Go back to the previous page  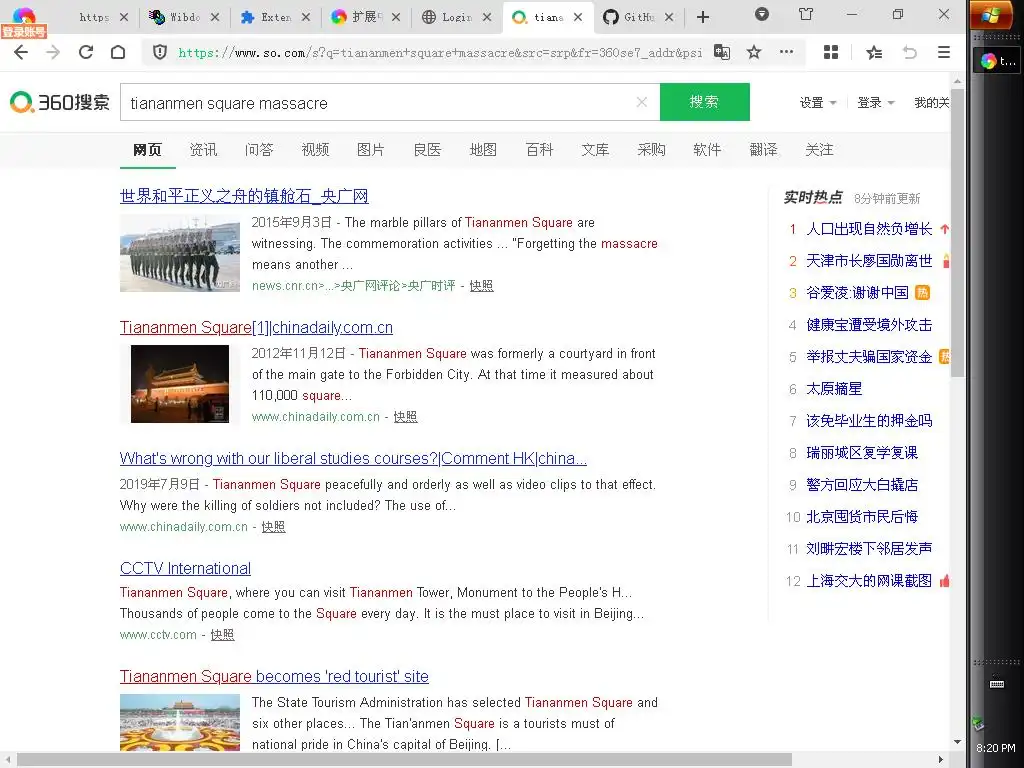point(21,52)
